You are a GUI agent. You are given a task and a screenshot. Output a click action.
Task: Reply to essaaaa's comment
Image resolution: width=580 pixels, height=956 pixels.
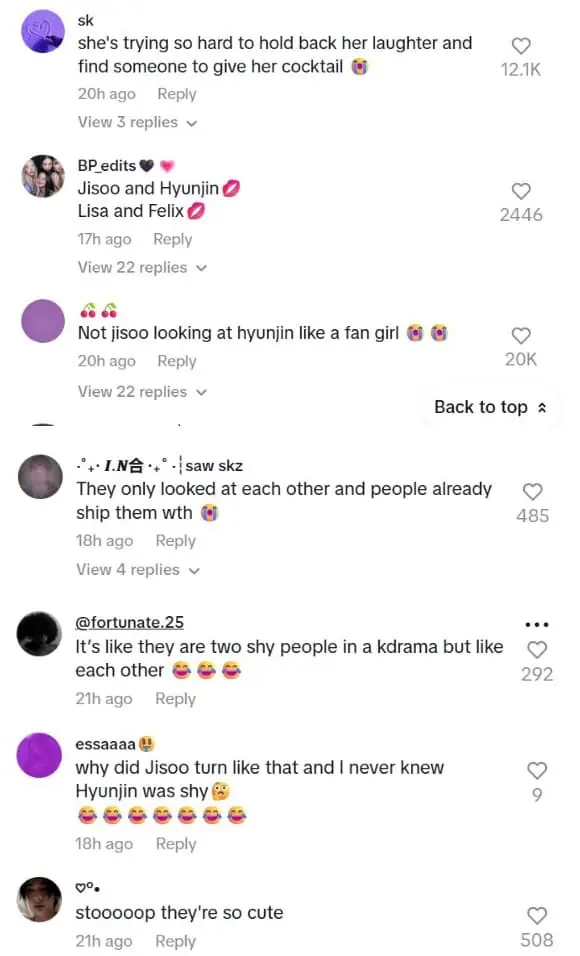click(x=176, y=844)
